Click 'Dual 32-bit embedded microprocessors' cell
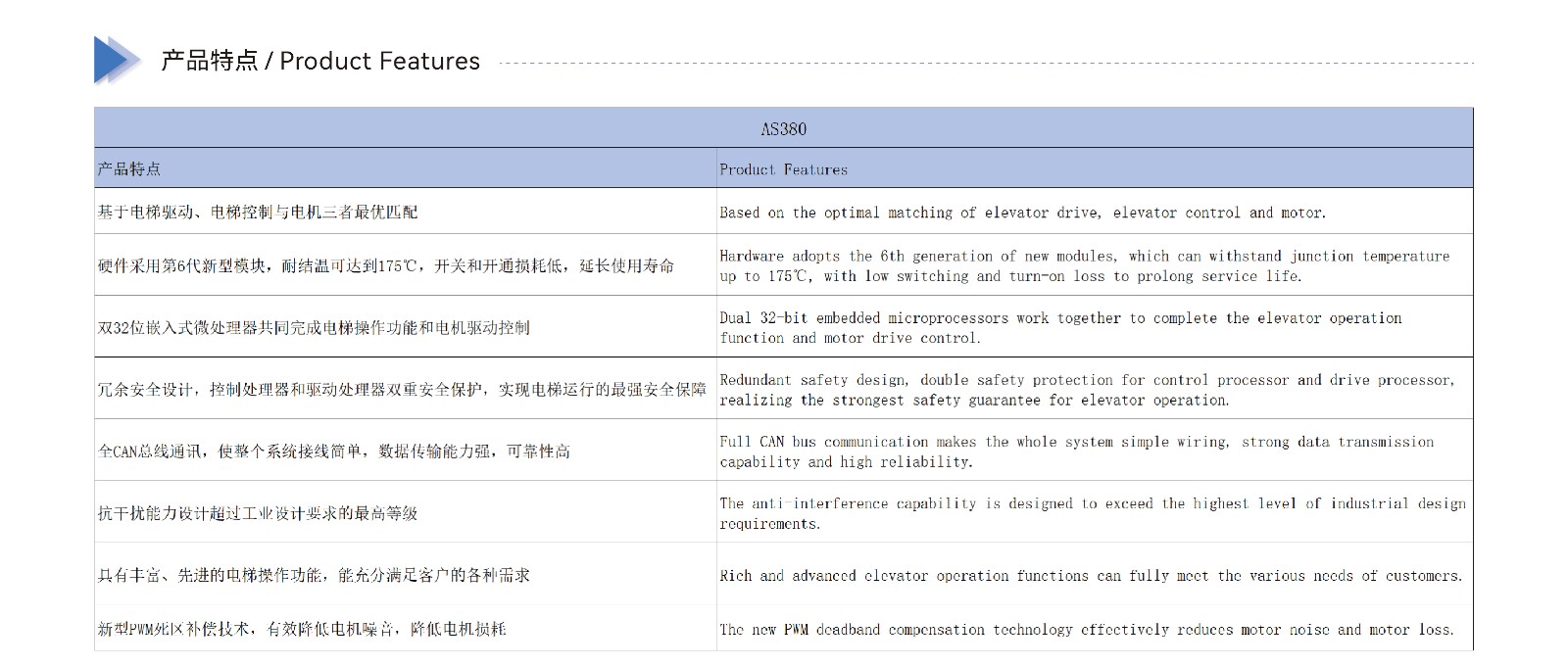The width and height of the screenshot is (1568, 666). pyautogui.click(x=1095, y=326)
